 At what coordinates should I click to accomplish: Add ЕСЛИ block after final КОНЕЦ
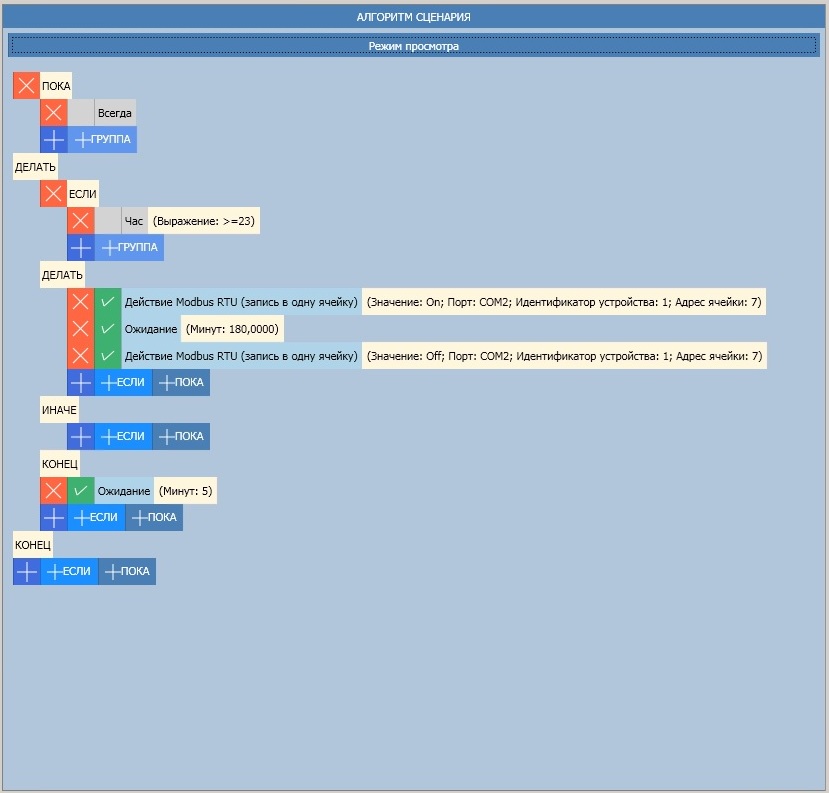coord(69,571)
